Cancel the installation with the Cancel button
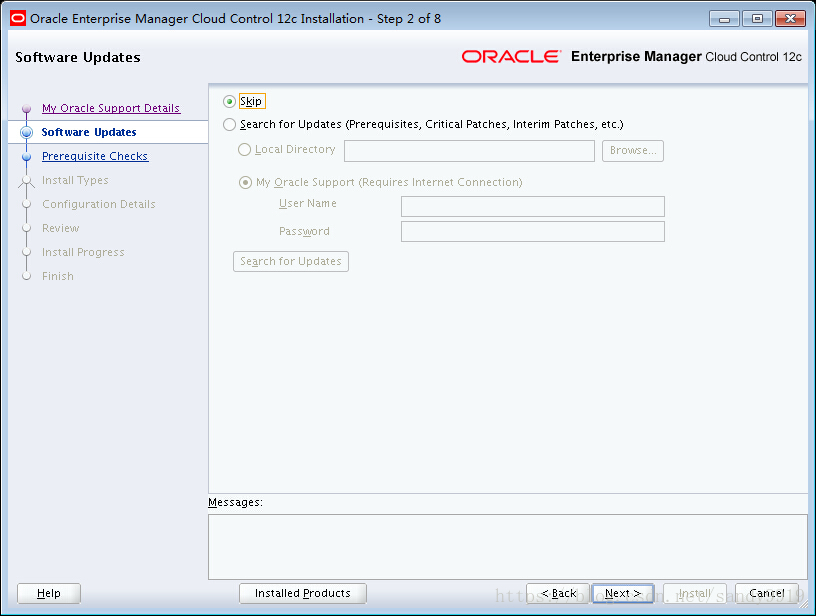 coord(767,593)
